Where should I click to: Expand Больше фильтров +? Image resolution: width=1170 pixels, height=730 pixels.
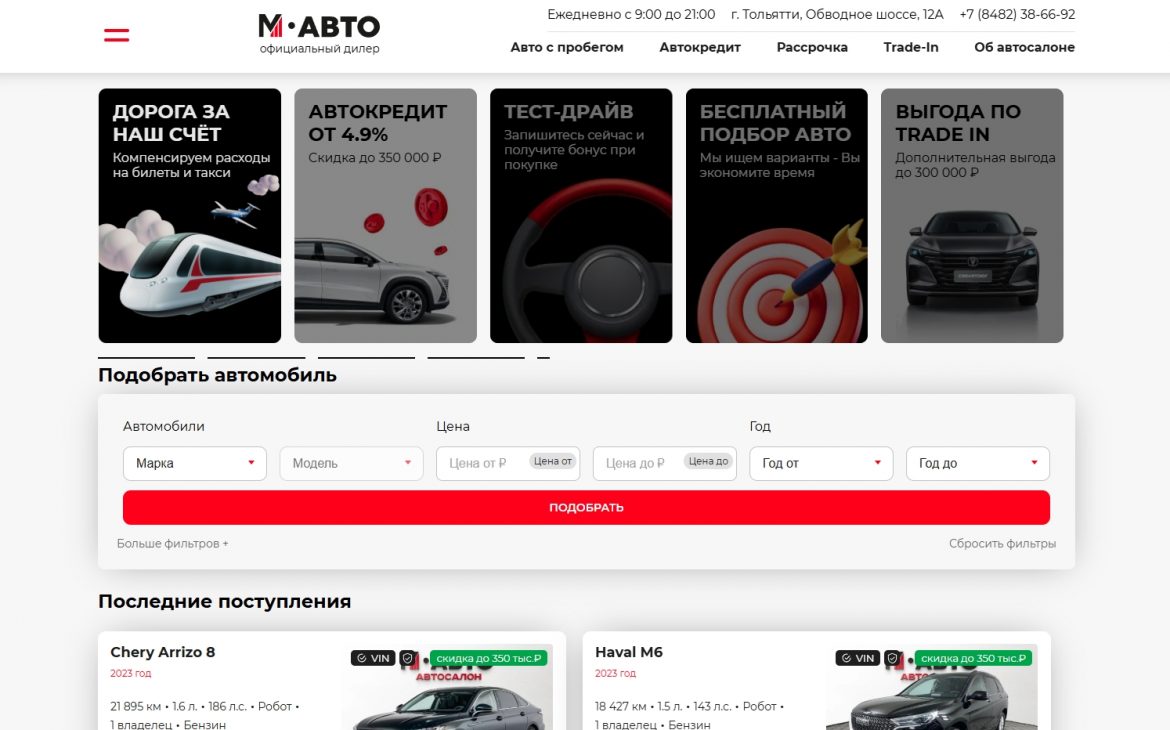point(172,543)
